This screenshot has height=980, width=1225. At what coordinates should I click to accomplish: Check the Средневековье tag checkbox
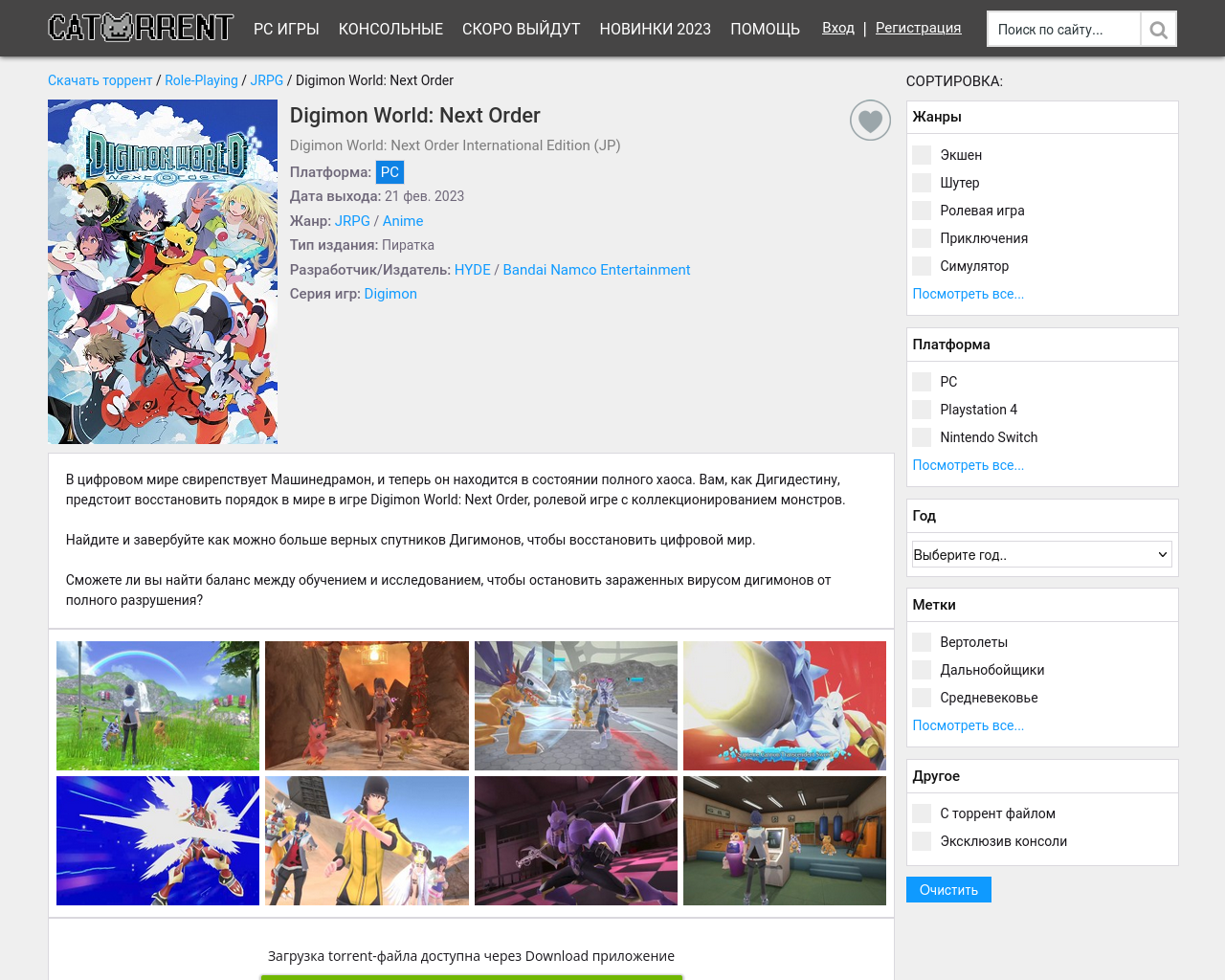click(922, 698)
